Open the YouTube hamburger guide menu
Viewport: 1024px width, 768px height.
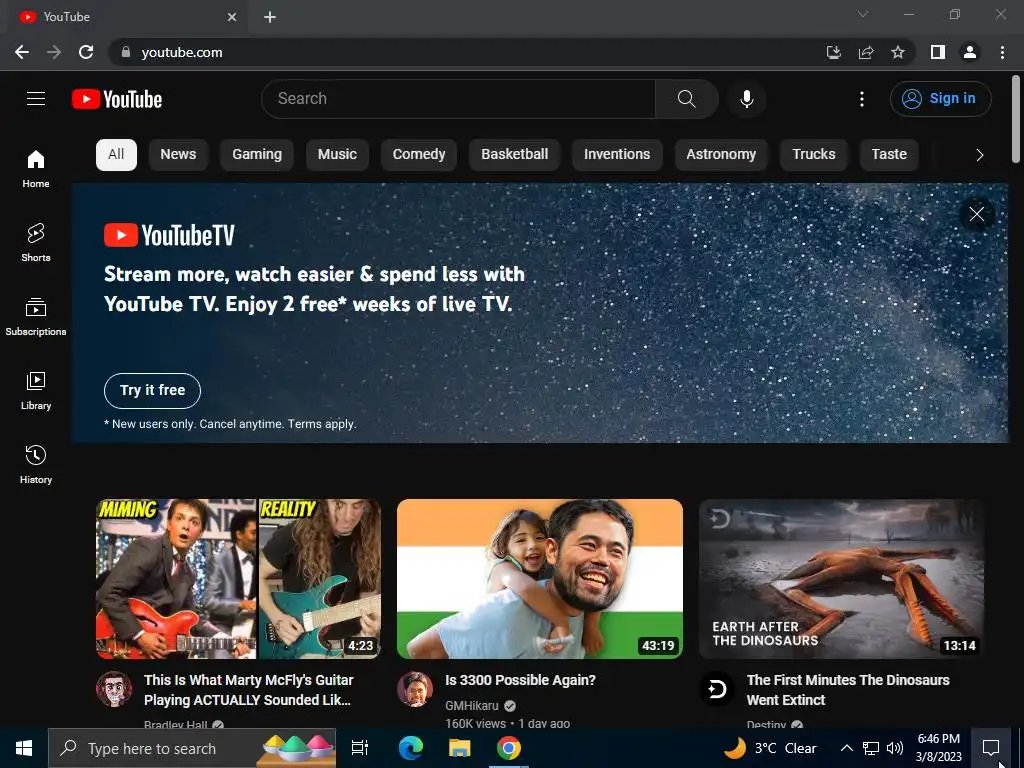[x=36, y=99]
